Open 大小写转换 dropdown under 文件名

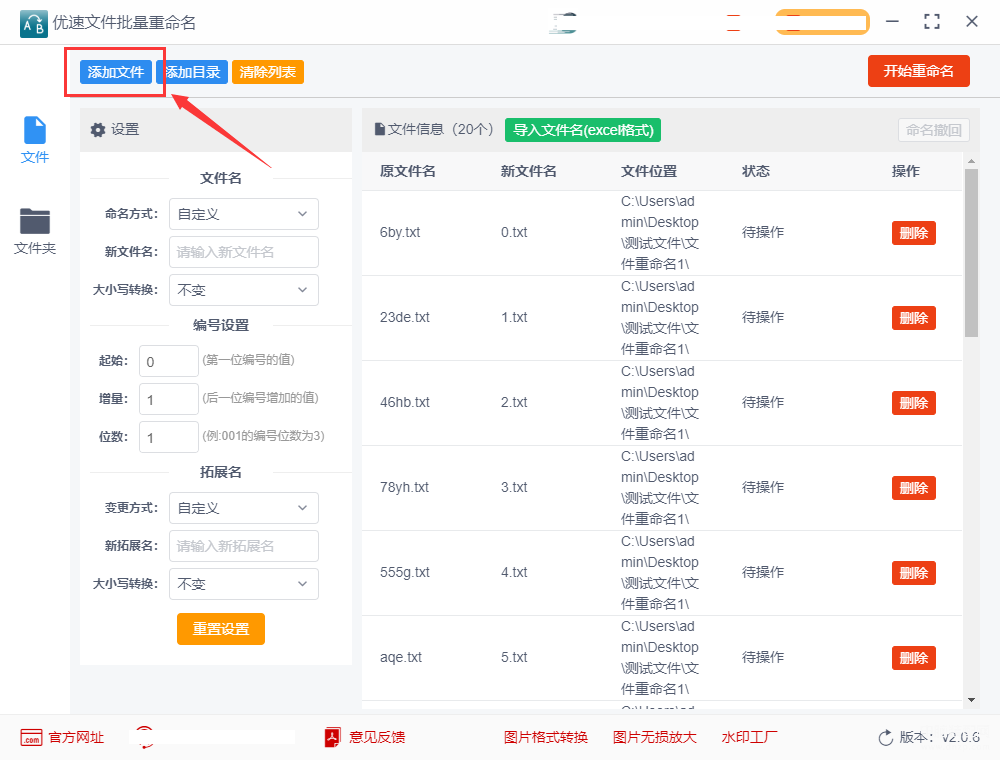click(244, 290)
